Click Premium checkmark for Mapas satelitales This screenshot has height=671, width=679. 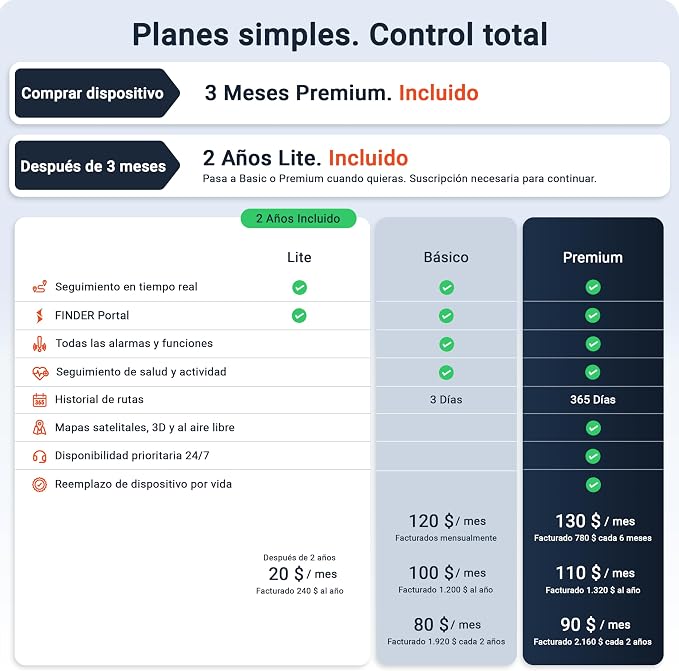click(593, 428)
